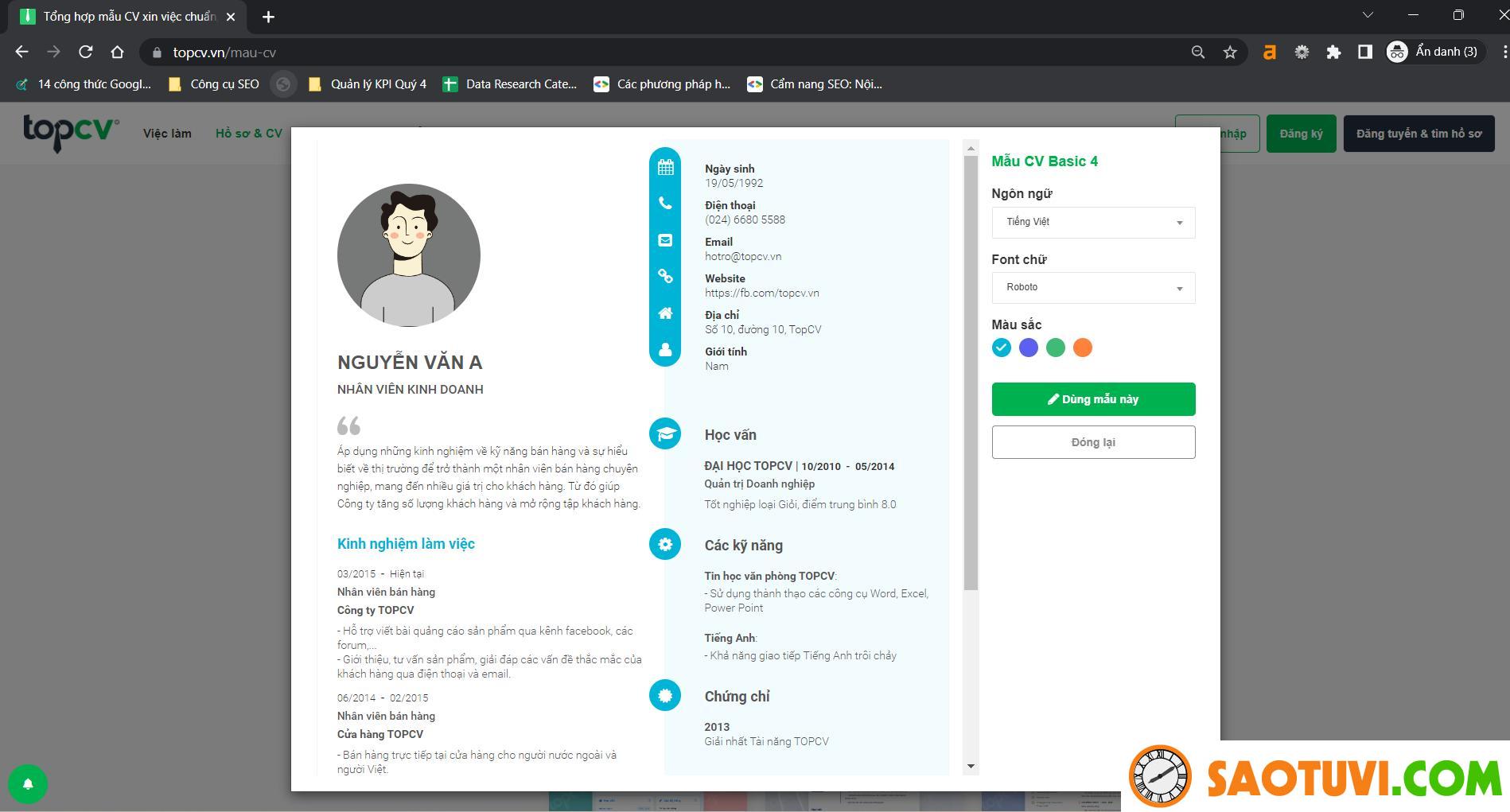Click Đăng tuyển & tìm hồ sơ button
The width and height of the screenshot is (1510, 812).
pos(1419,134)
